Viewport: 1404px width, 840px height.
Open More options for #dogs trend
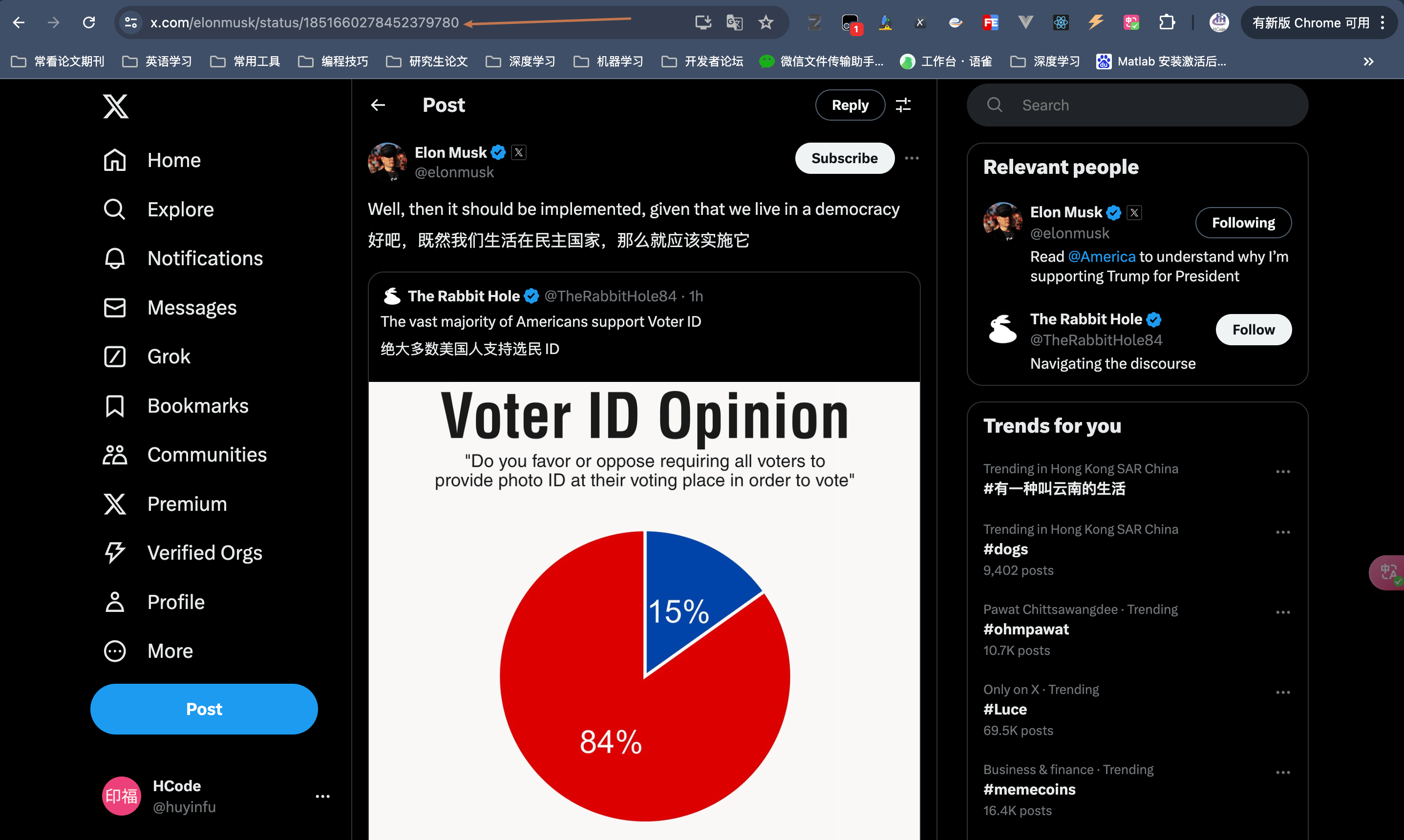coord(1282,532)
